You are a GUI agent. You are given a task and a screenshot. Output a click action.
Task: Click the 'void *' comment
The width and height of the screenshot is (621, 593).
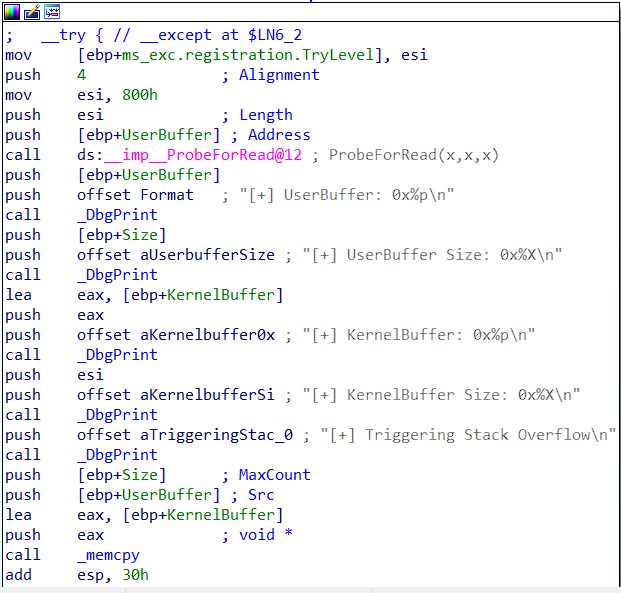(x=266, y=535)
